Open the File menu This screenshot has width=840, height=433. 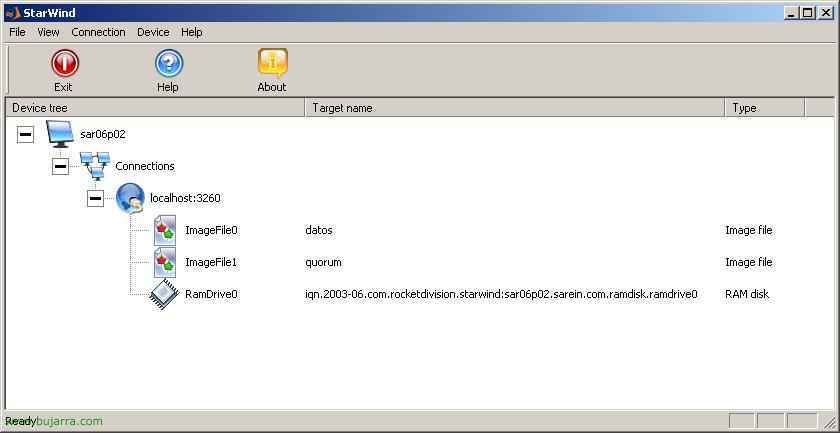click(18, 32)
